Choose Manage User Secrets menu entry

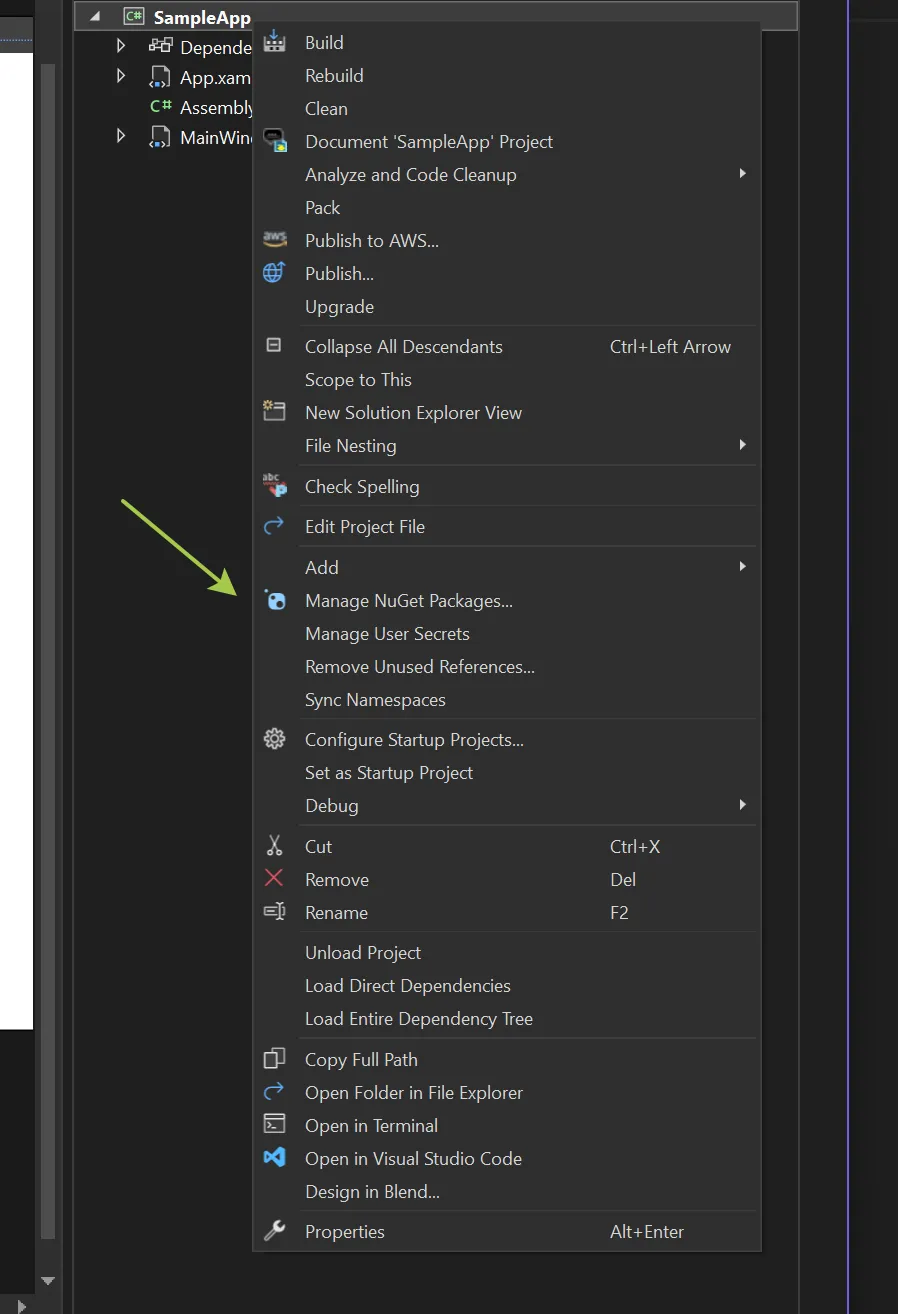tap(387, 633)
